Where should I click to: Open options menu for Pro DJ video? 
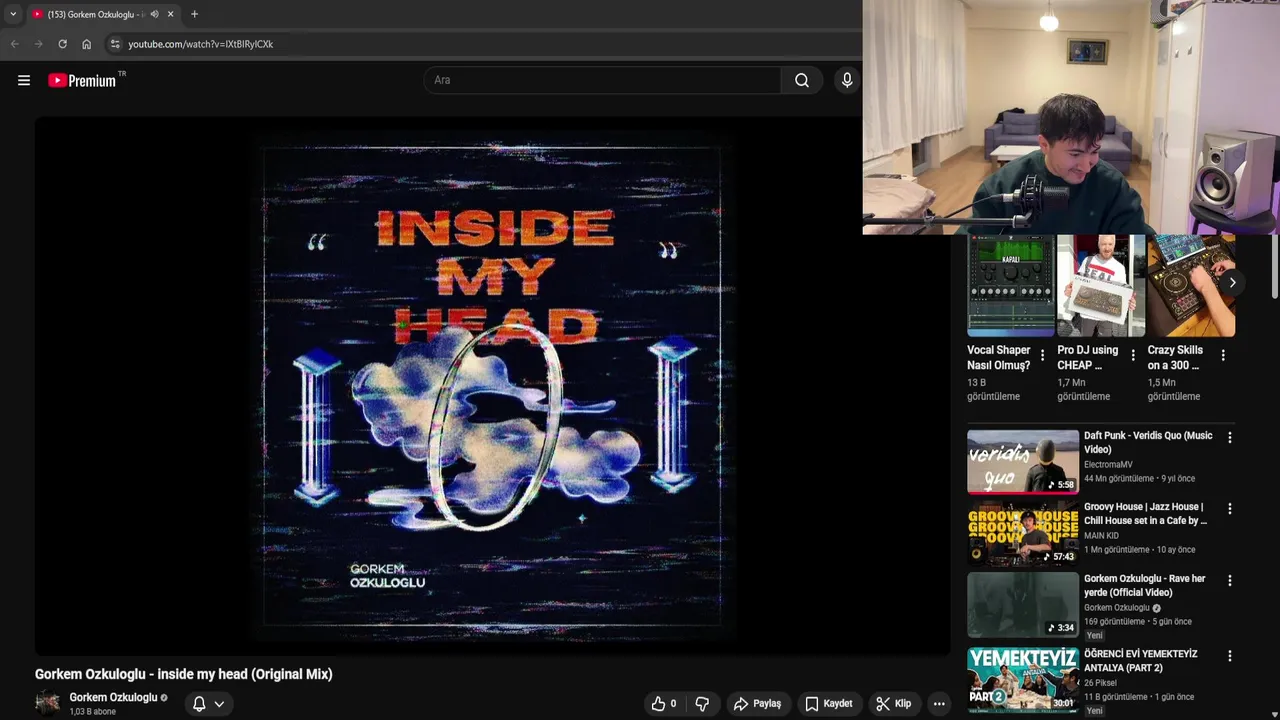pos(1133,355)
